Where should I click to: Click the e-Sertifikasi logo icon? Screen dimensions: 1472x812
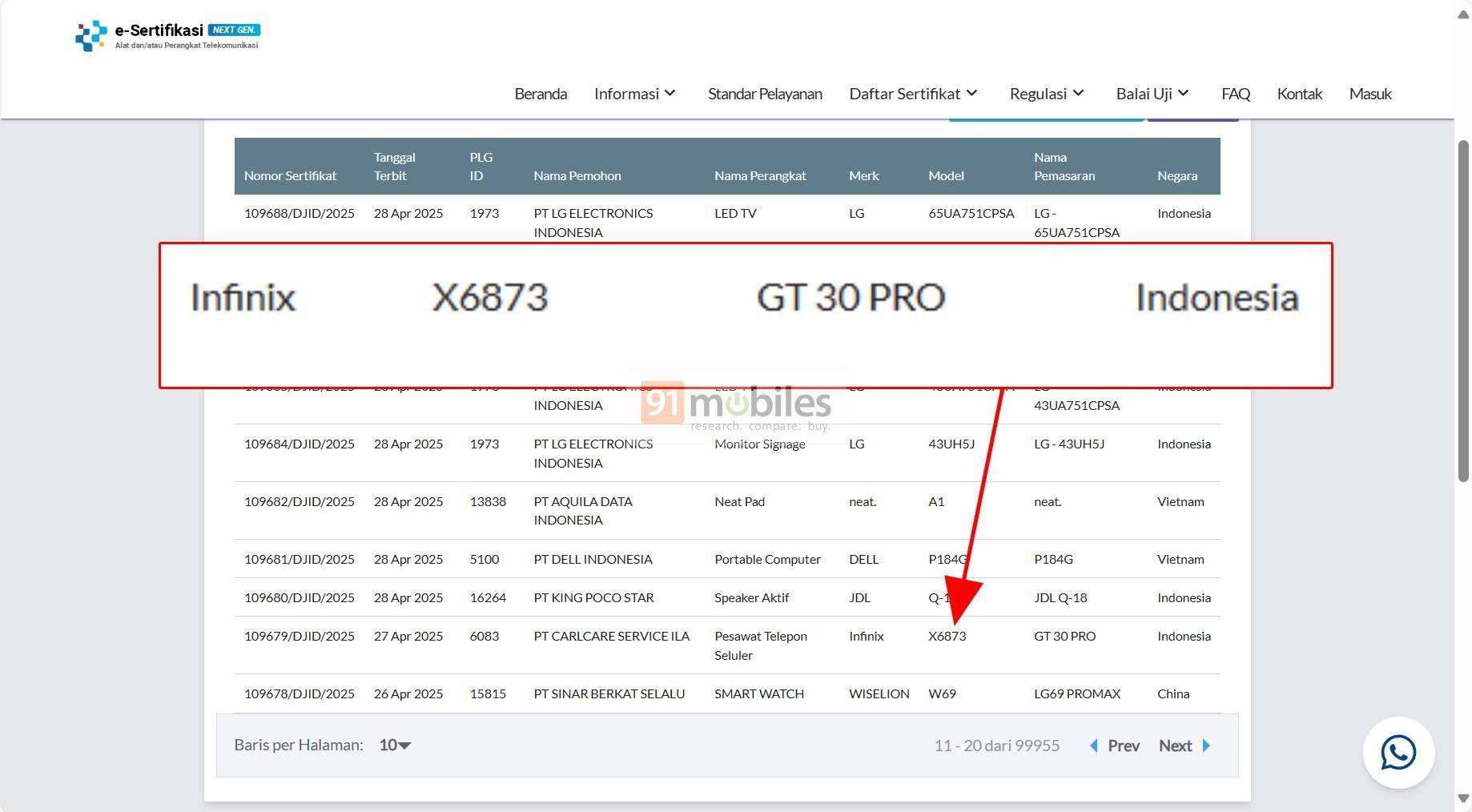tap(90, 36)
